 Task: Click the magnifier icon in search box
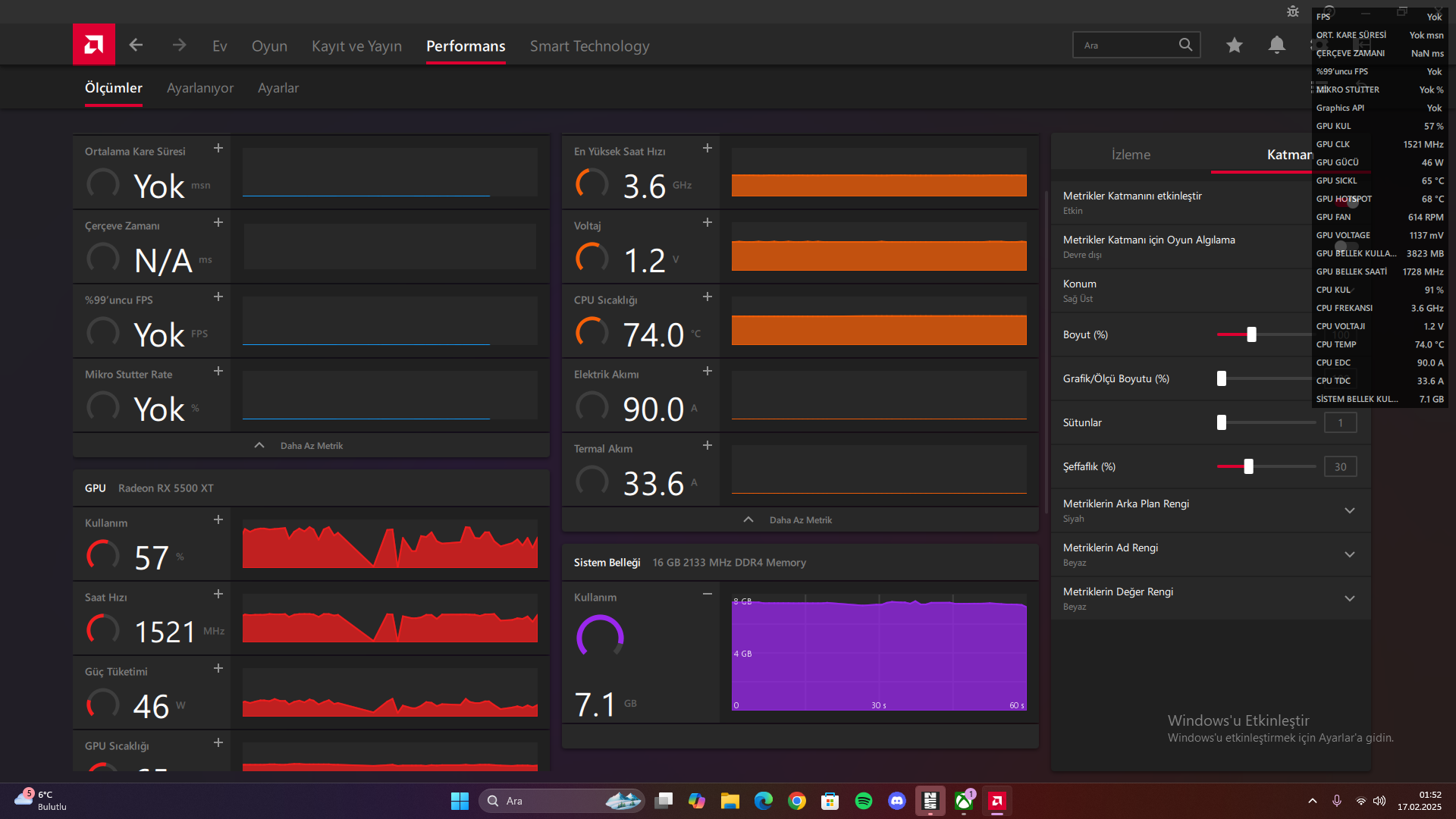(x=1185, y=45)
